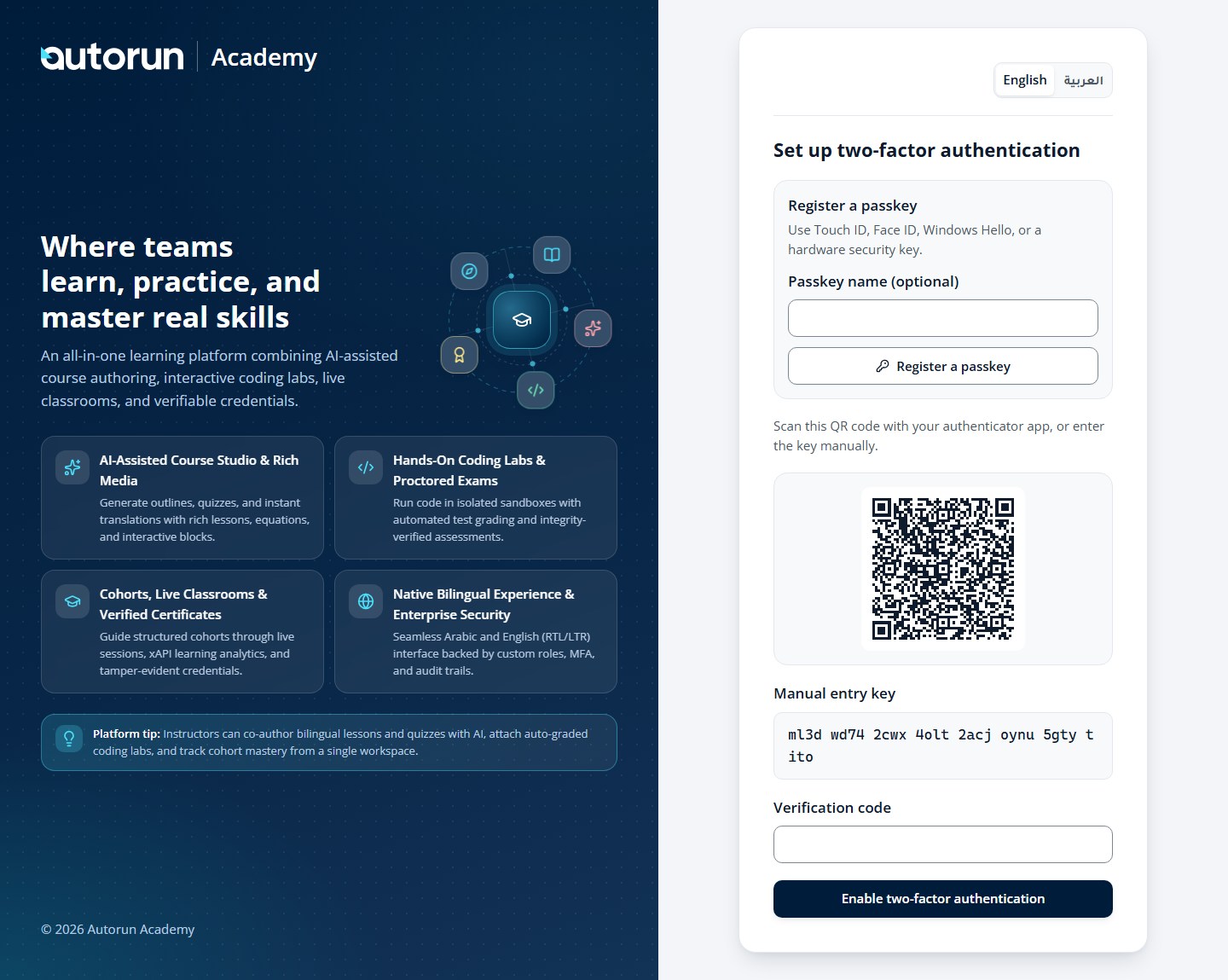
Task: Click the Platform tip text
Action: 340,742
